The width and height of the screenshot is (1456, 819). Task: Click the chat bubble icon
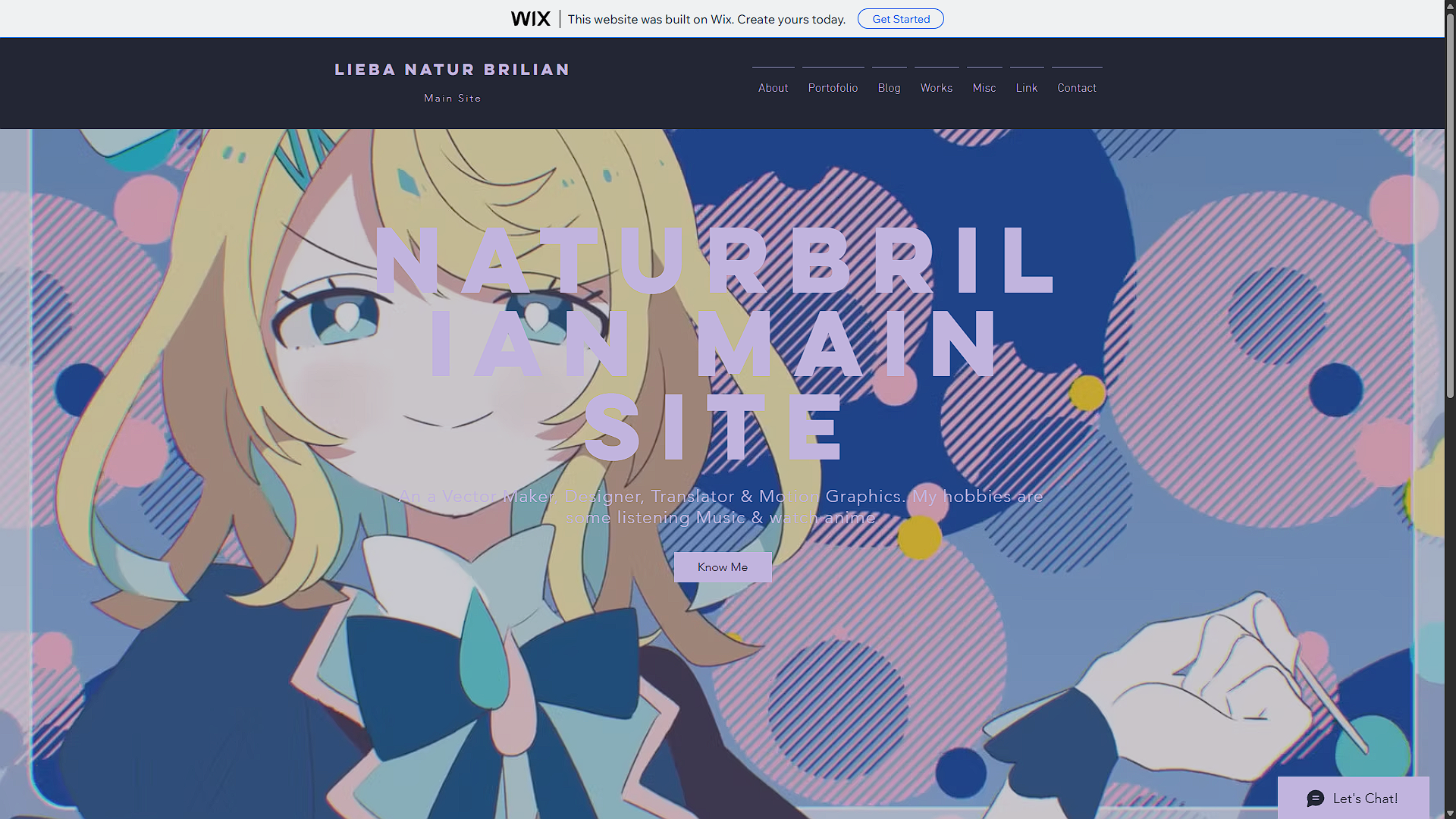[1316, 799]
